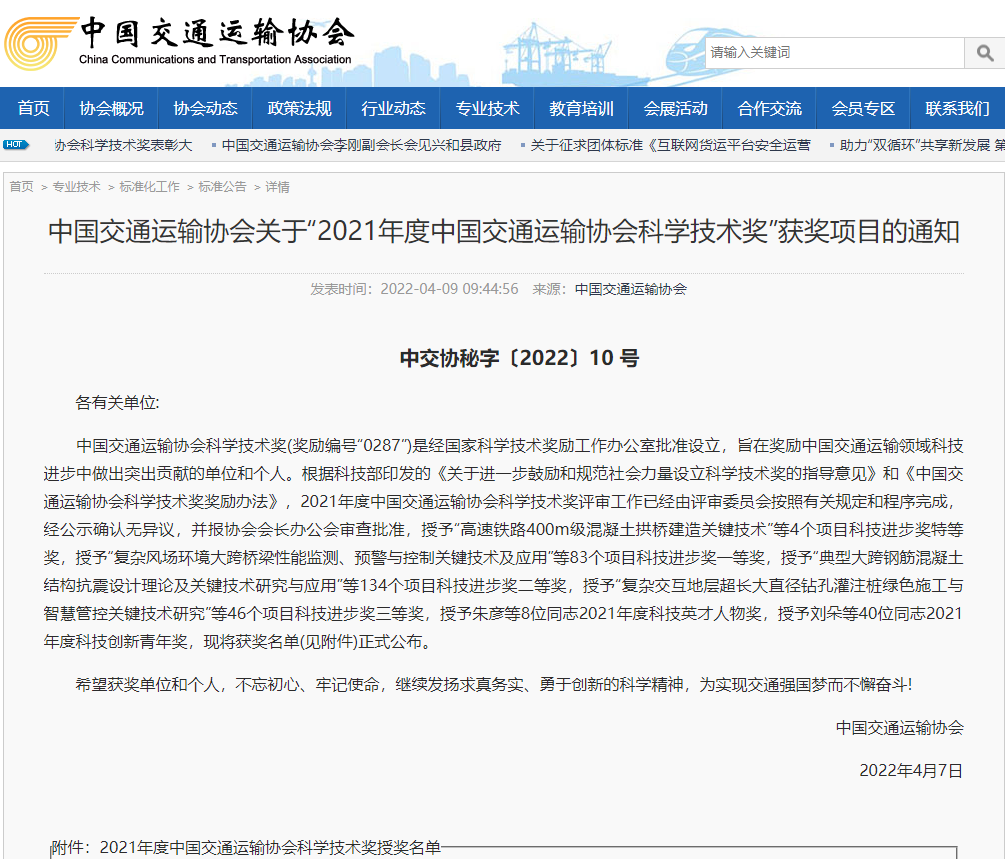Click the magnifier search icon button
1005x859 pixels.
(x=984, y=53)
